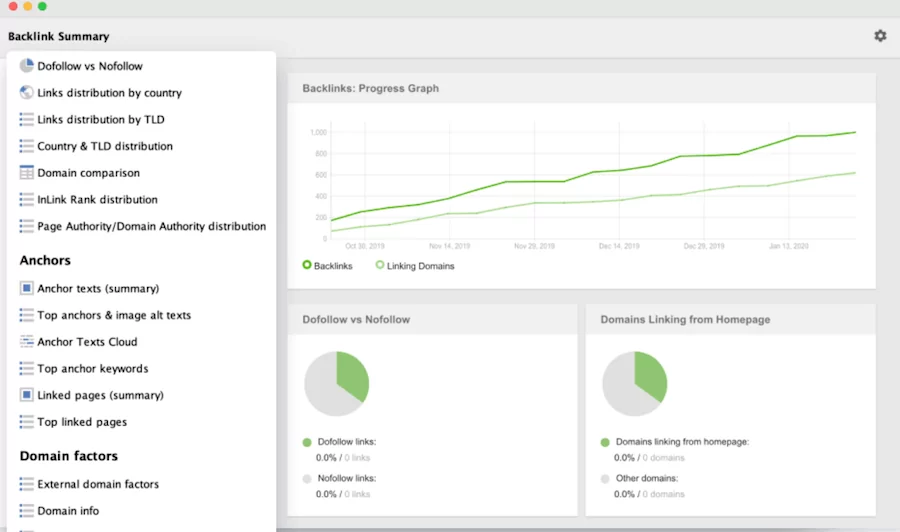
Task: Click the Dofollow vs Nofollow pie icon
Action: pyautogui.click(x=26, y=65)
